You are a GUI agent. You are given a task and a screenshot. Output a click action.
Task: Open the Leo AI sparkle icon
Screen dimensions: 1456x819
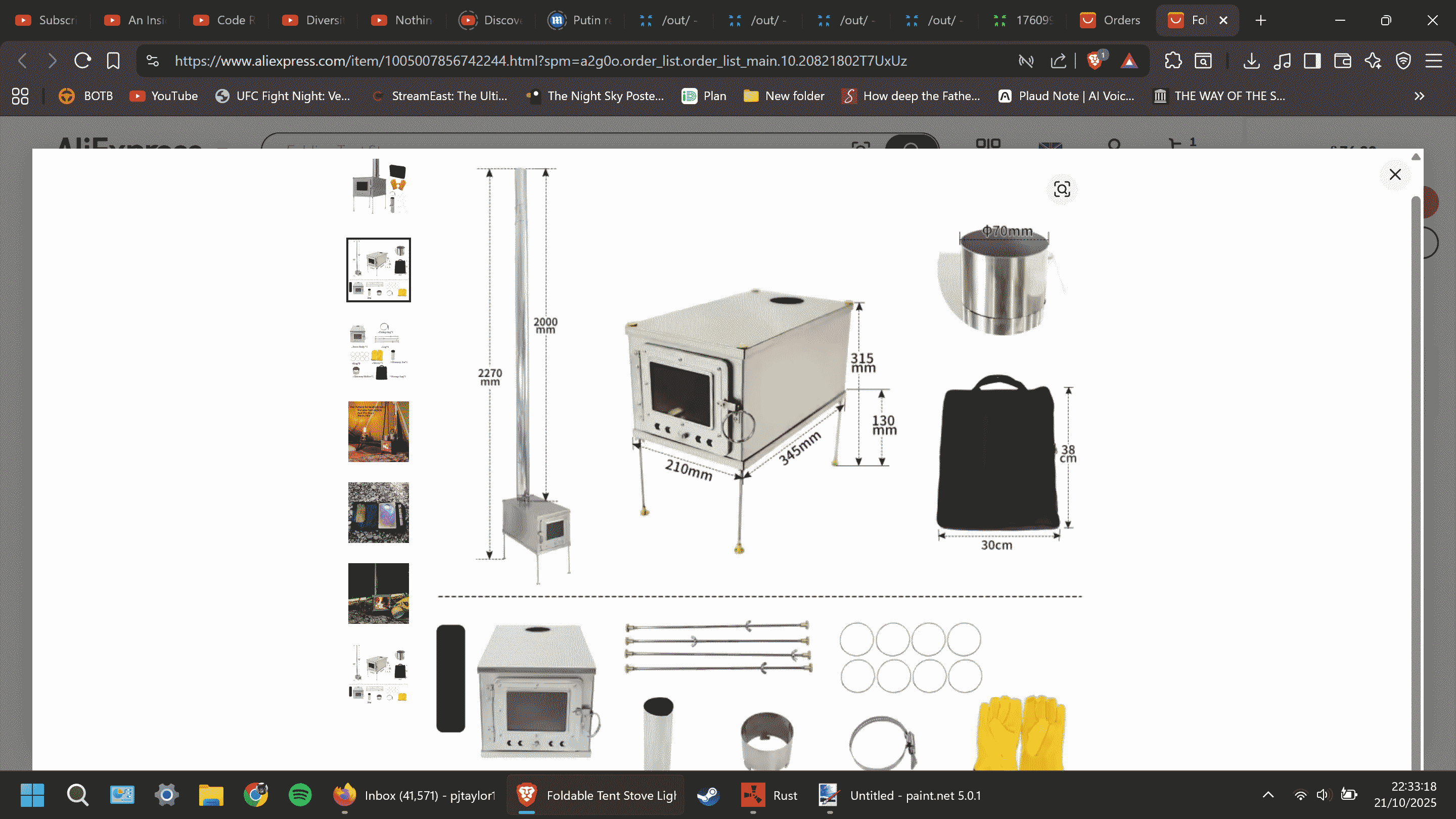click(1373, 61)
